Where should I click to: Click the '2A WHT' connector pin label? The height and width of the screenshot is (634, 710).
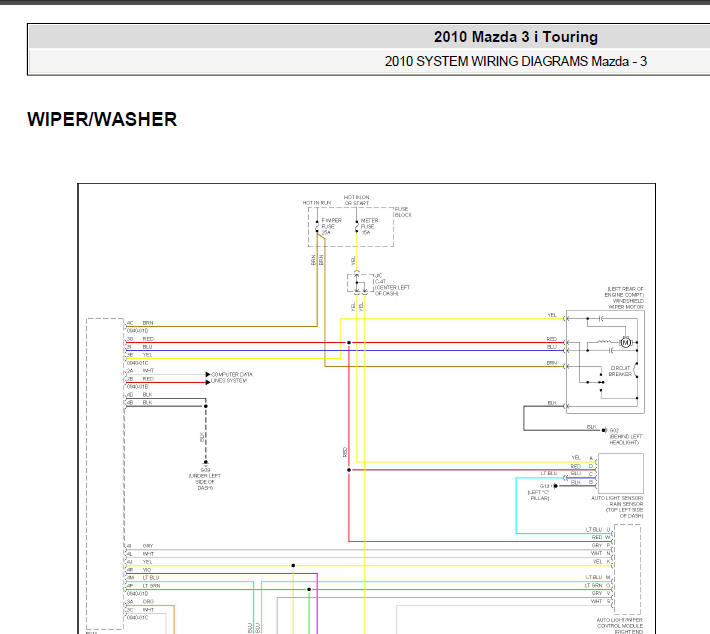pos(140,370)
